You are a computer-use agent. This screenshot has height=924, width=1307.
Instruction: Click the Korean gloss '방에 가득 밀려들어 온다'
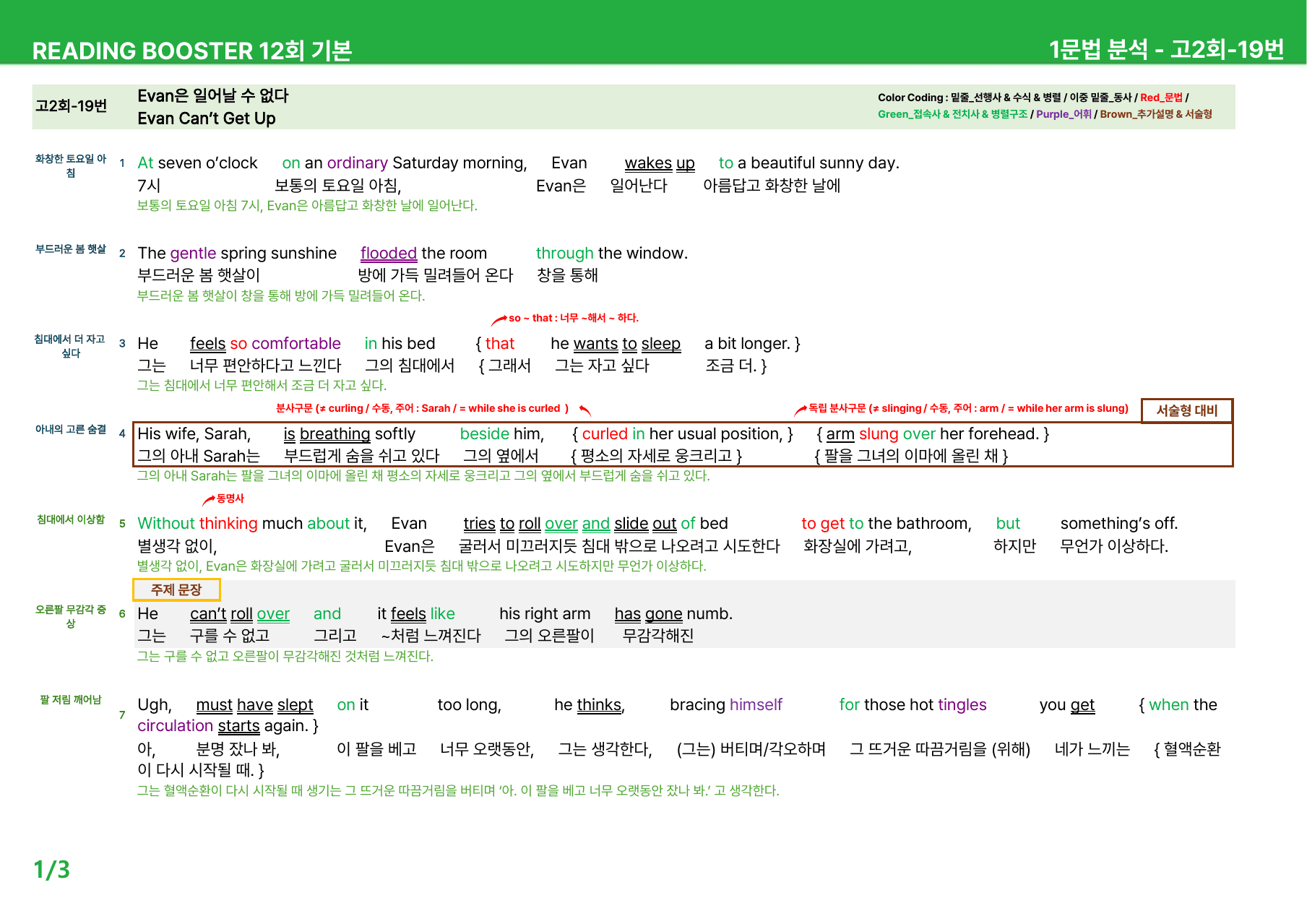click(435, 275)
